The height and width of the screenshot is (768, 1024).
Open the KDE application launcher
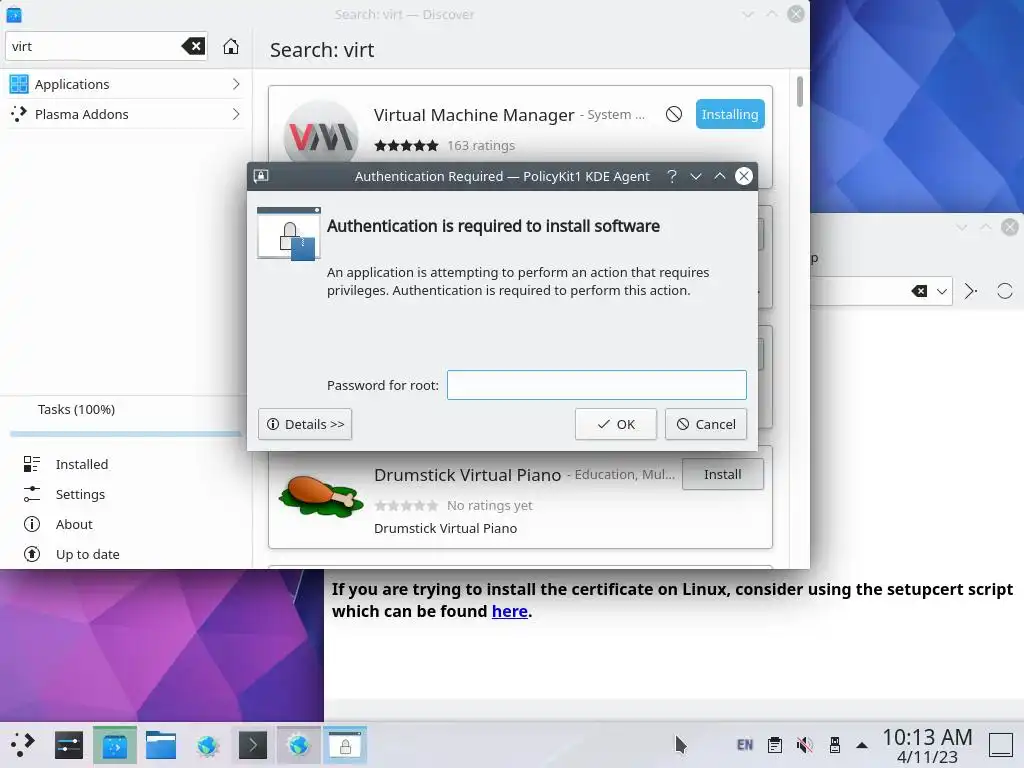coord(22,744)
